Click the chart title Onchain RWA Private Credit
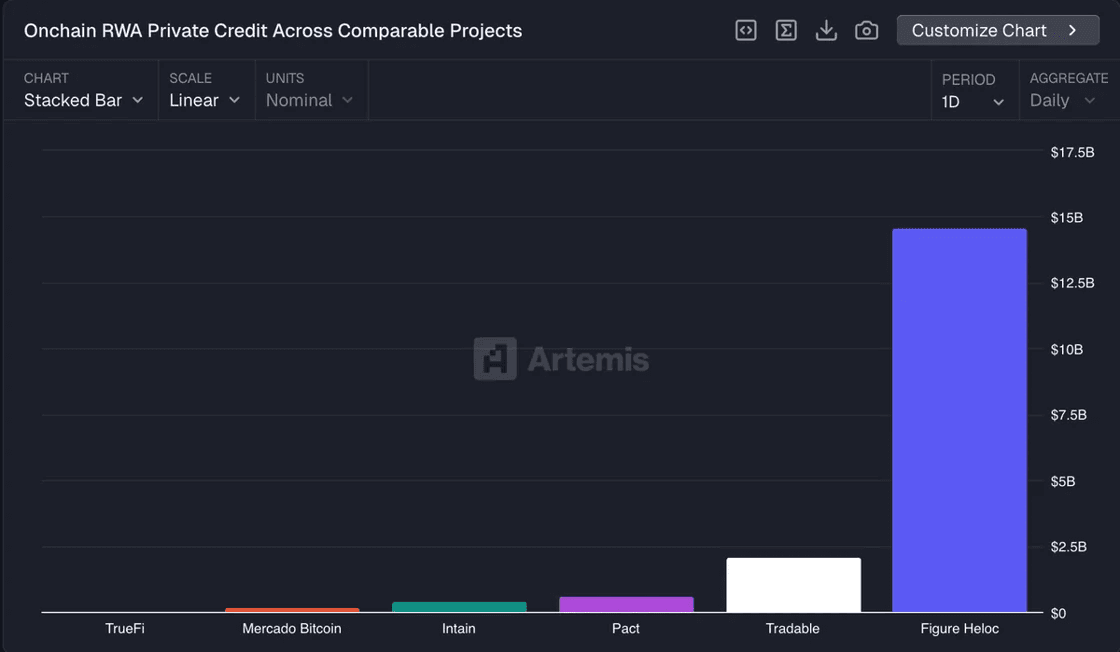 point(273,31)
